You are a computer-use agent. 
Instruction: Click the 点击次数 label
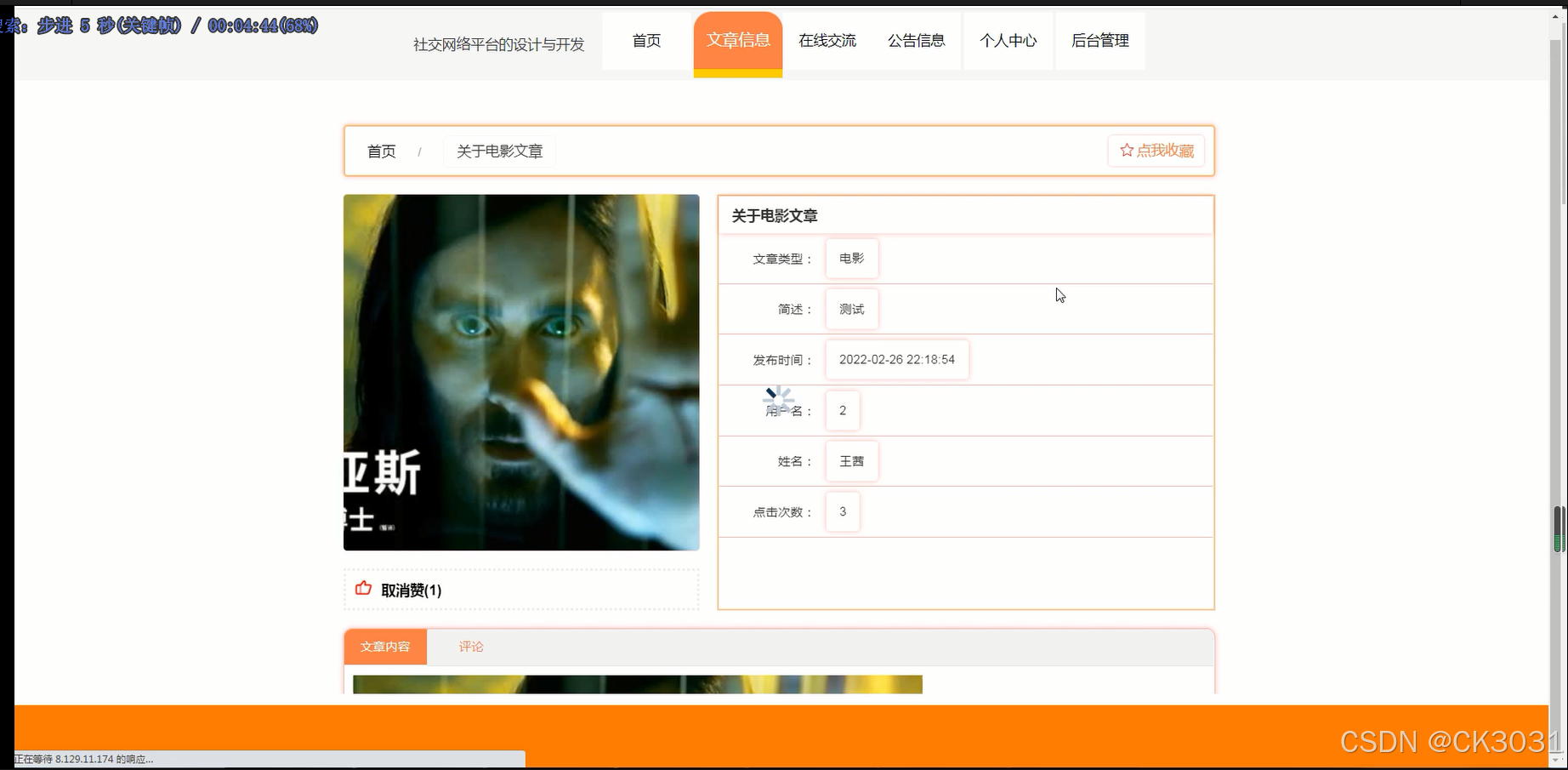pos(782,512)
